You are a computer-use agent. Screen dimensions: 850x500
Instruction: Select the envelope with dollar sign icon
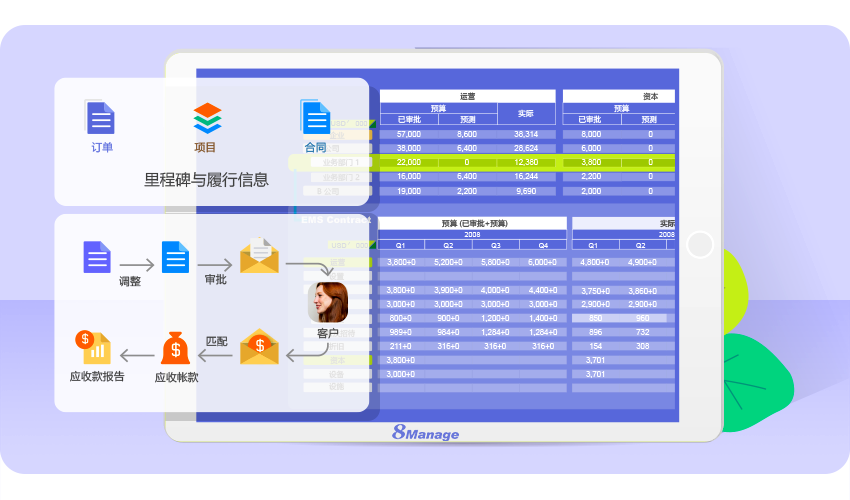click(259, 347)
